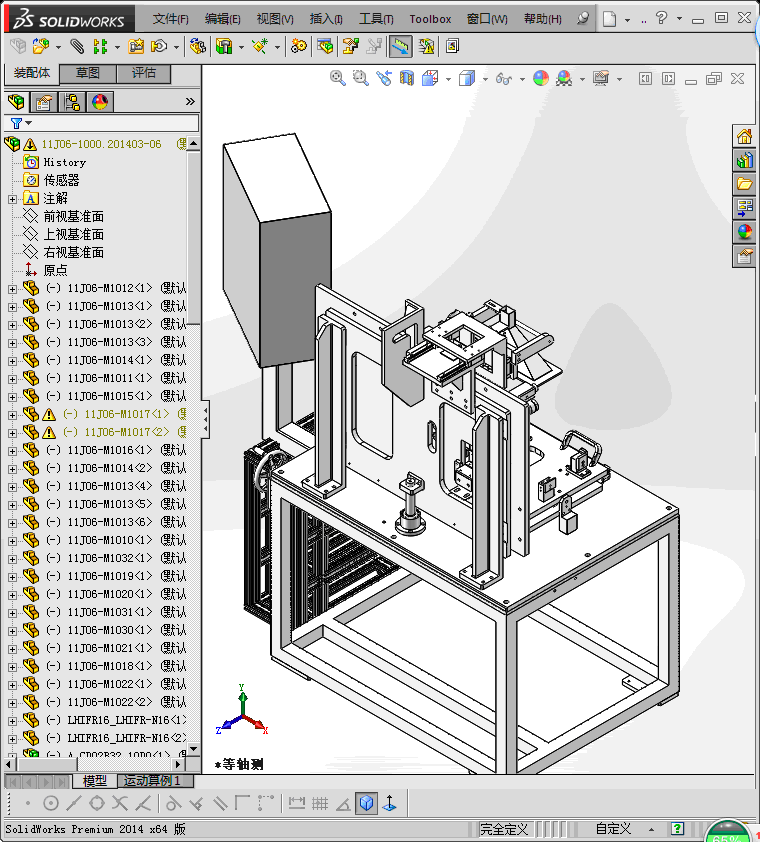Select the Previous View icon
Image resolution: width=760 pixels, height=842 pixels.
click(383, 78)
